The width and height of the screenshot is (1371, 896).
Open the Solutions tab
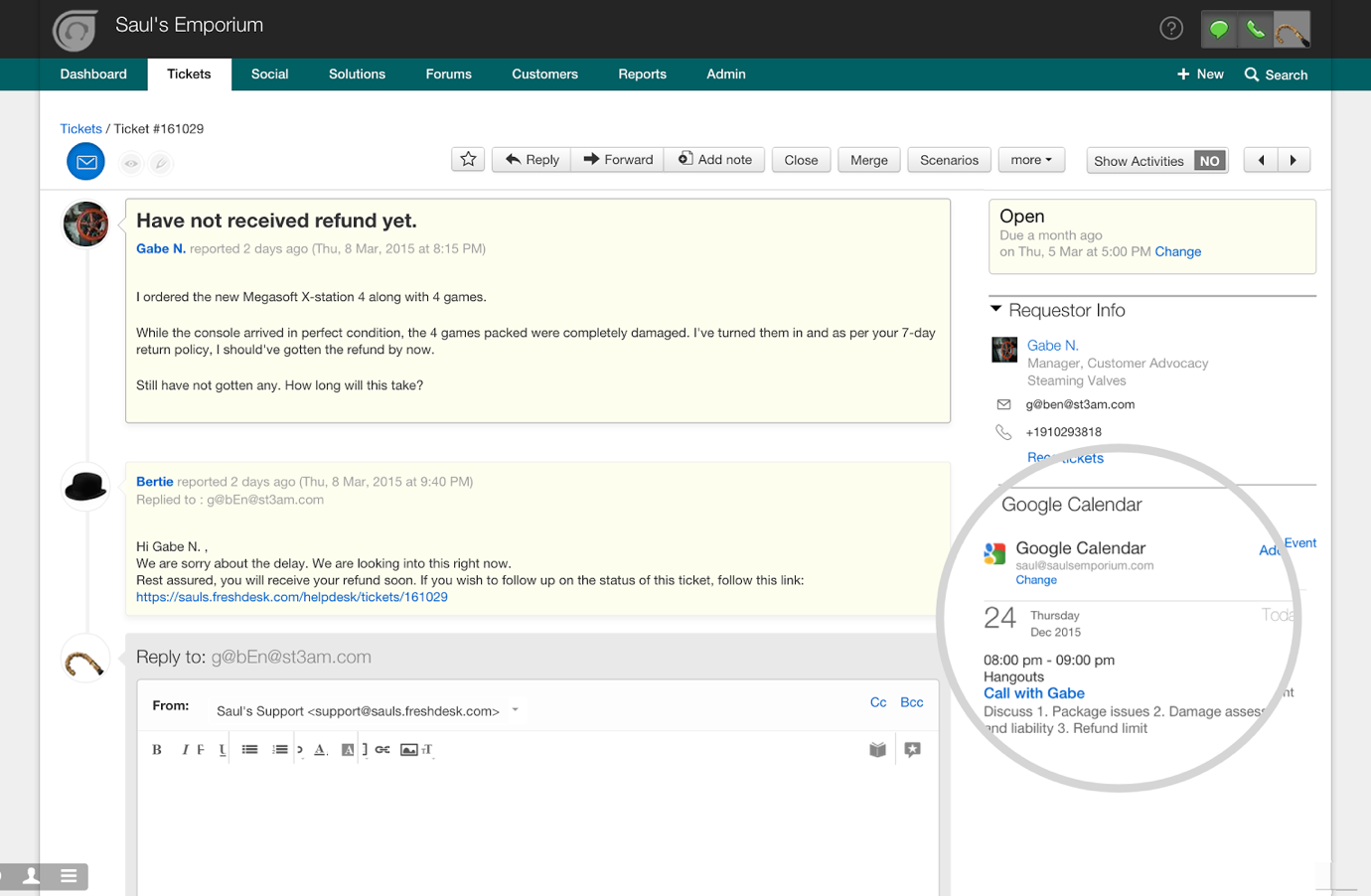[357, 75]
